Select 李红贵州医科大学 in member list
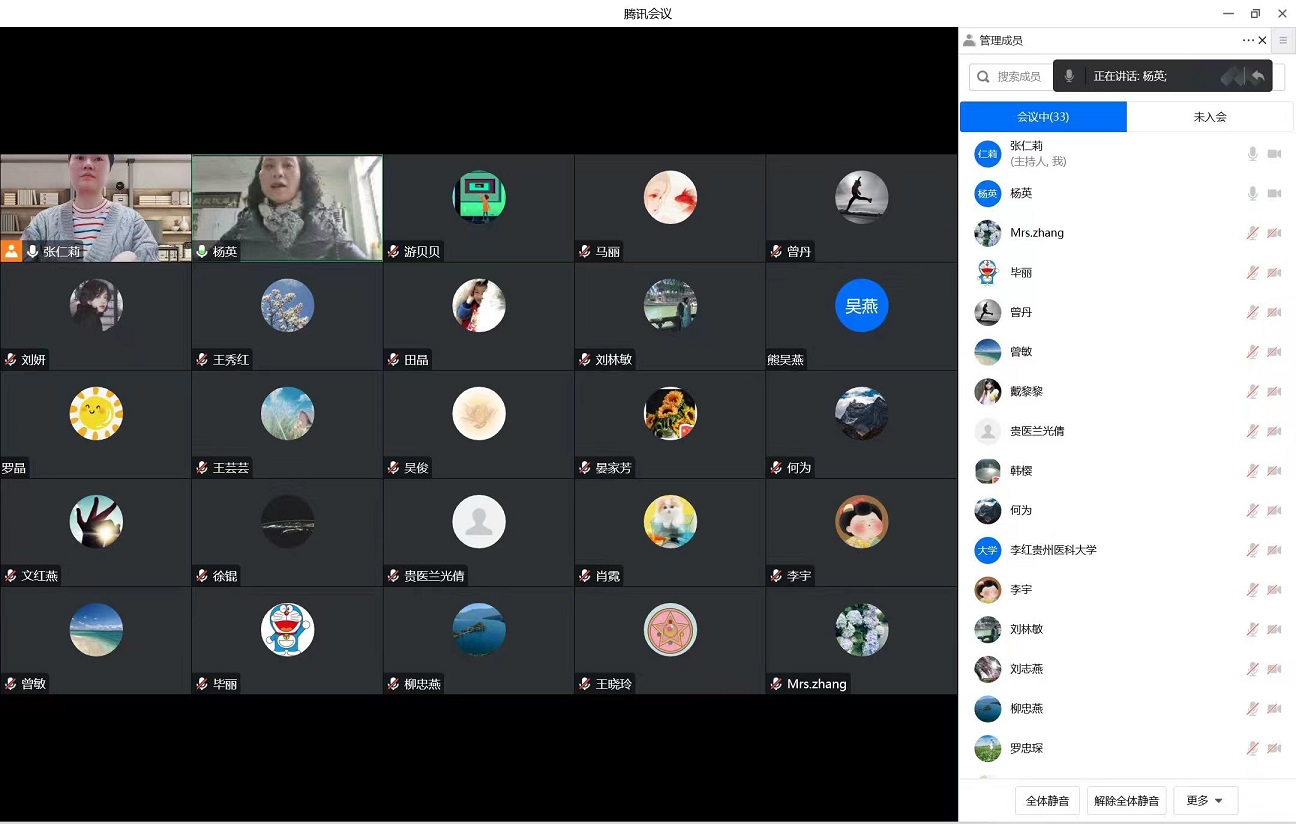Viewport: 1296px width, 824px height. (x=1053, y=550)
